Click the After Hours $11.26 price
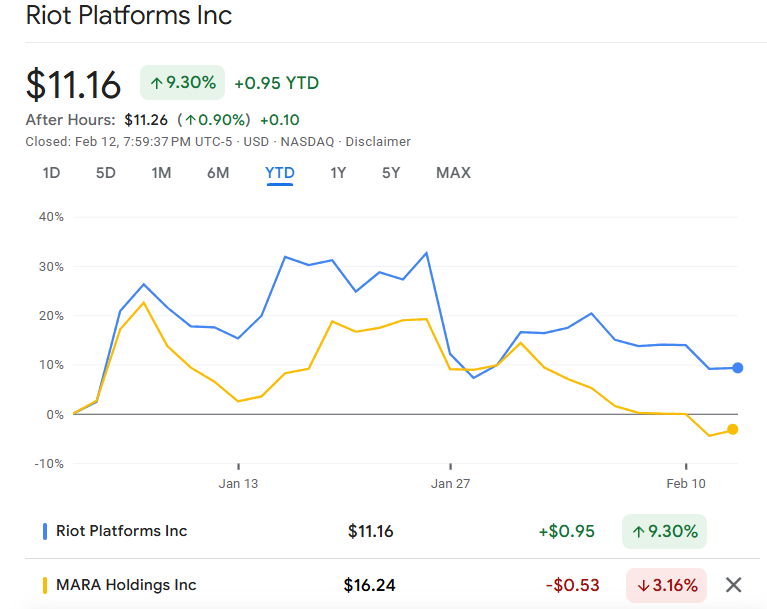 pos(146,120)
